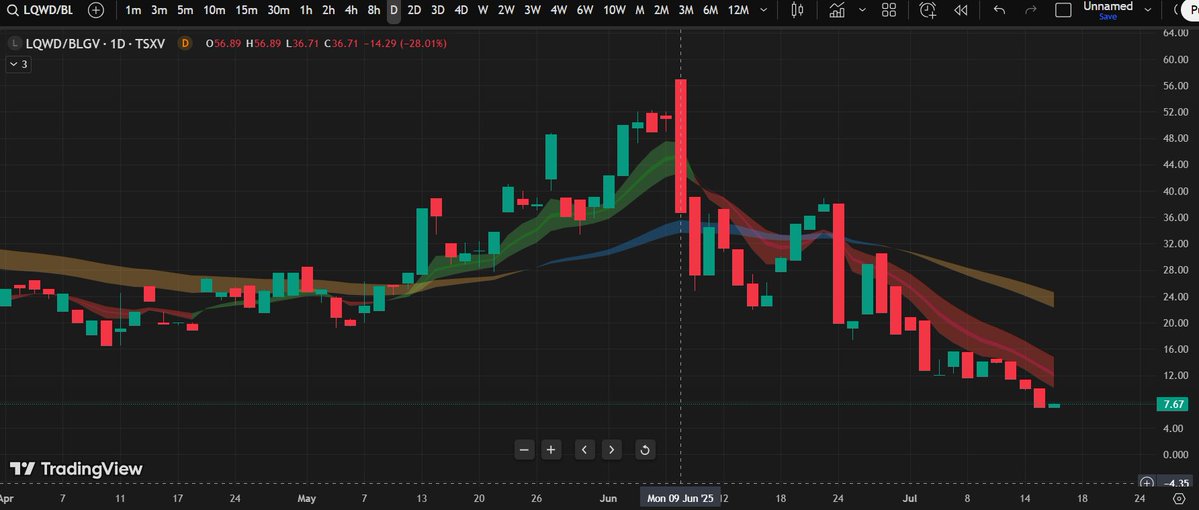The image size is (1199, 510).
Task: Expand favorite indicators dropdown arrow
Action: tap(863, 10)
